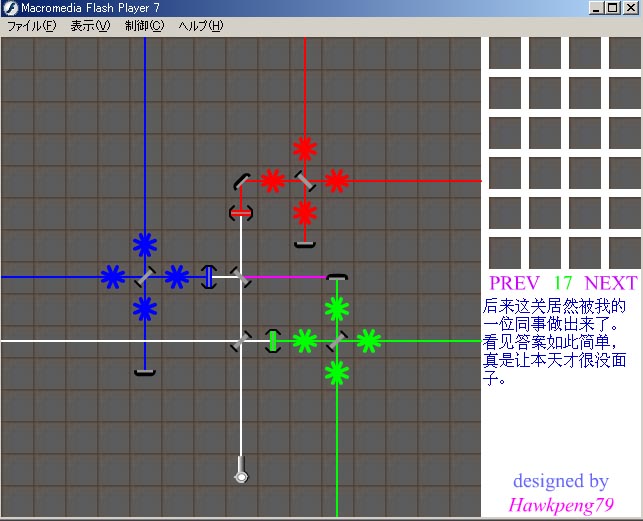
Task: Click the bottom green star target
Action: pos(337,373)
